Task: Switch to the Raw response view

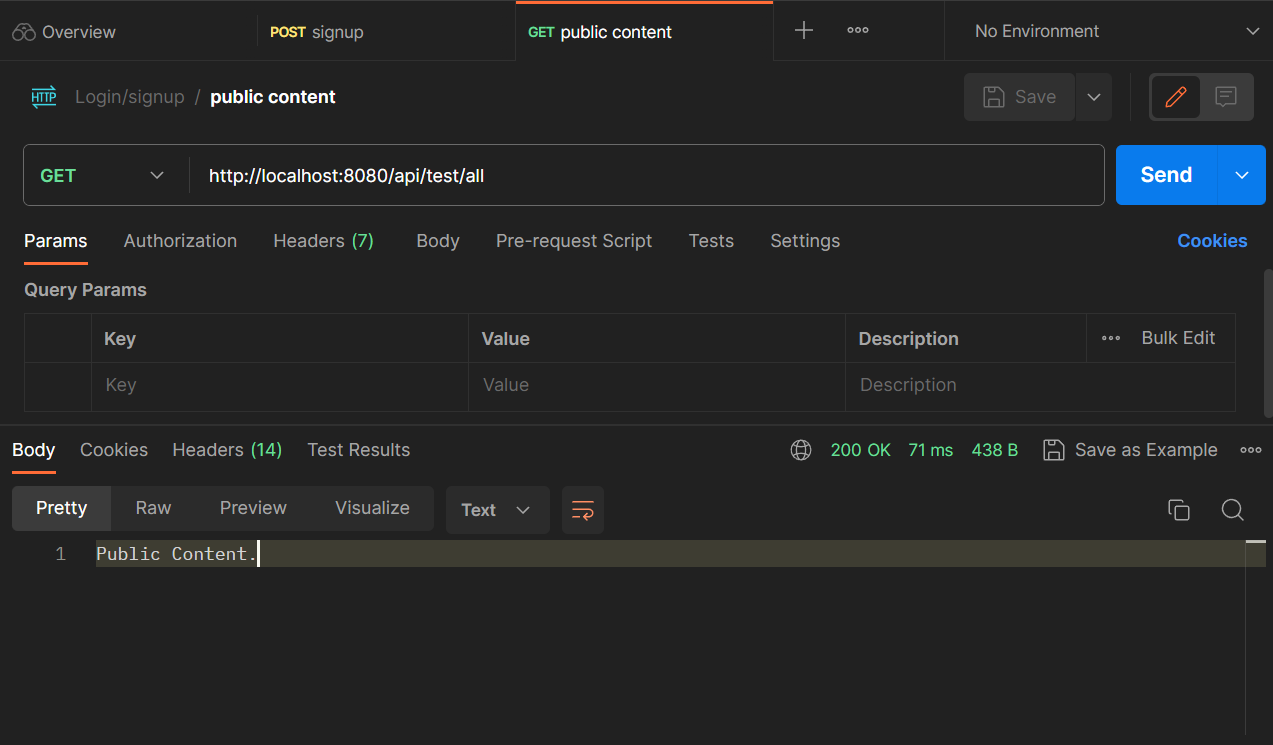Action: coord(152,508)
